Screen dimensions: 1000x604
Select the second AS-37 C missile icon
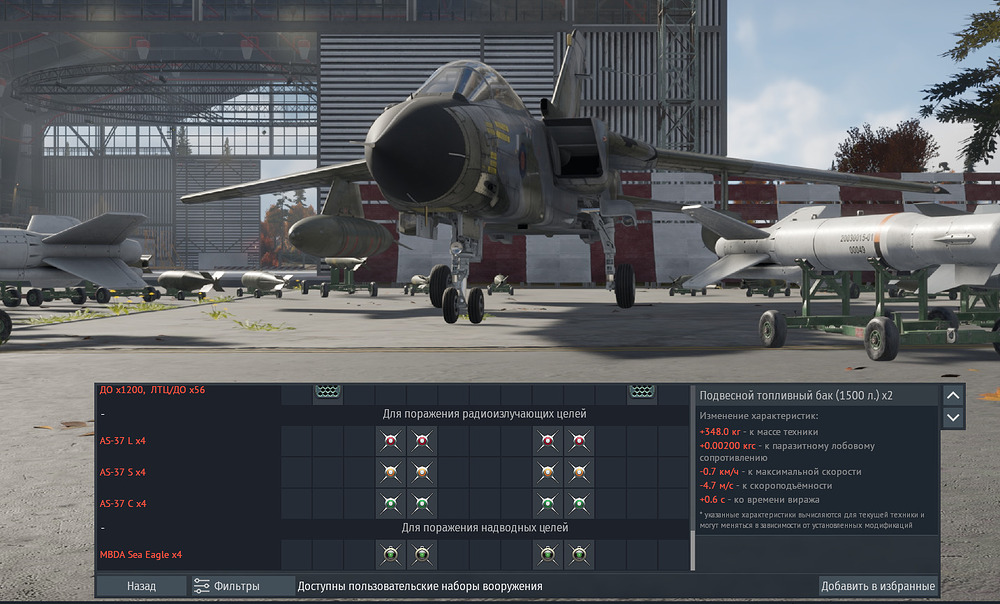click(x=422, y=503)
